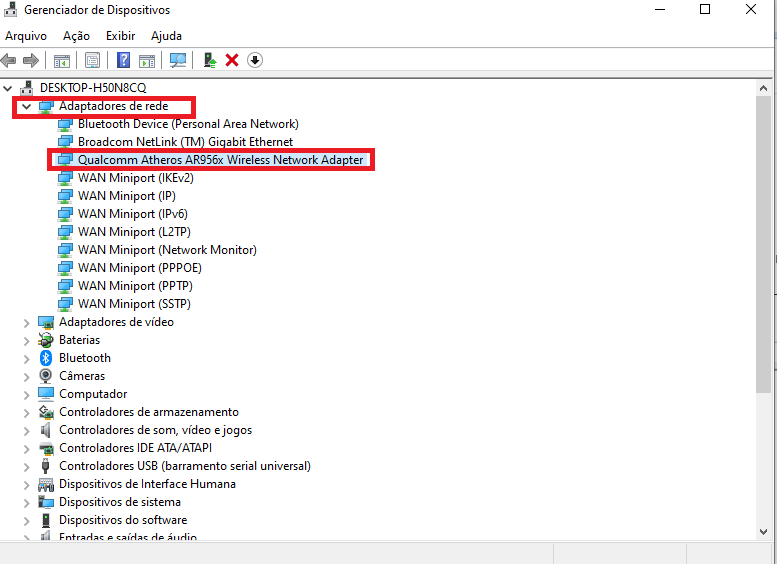Image resolution: width=777 pixels, height=564 pixels.
Task: Open the Ação menu
Action: click(76, 36)
